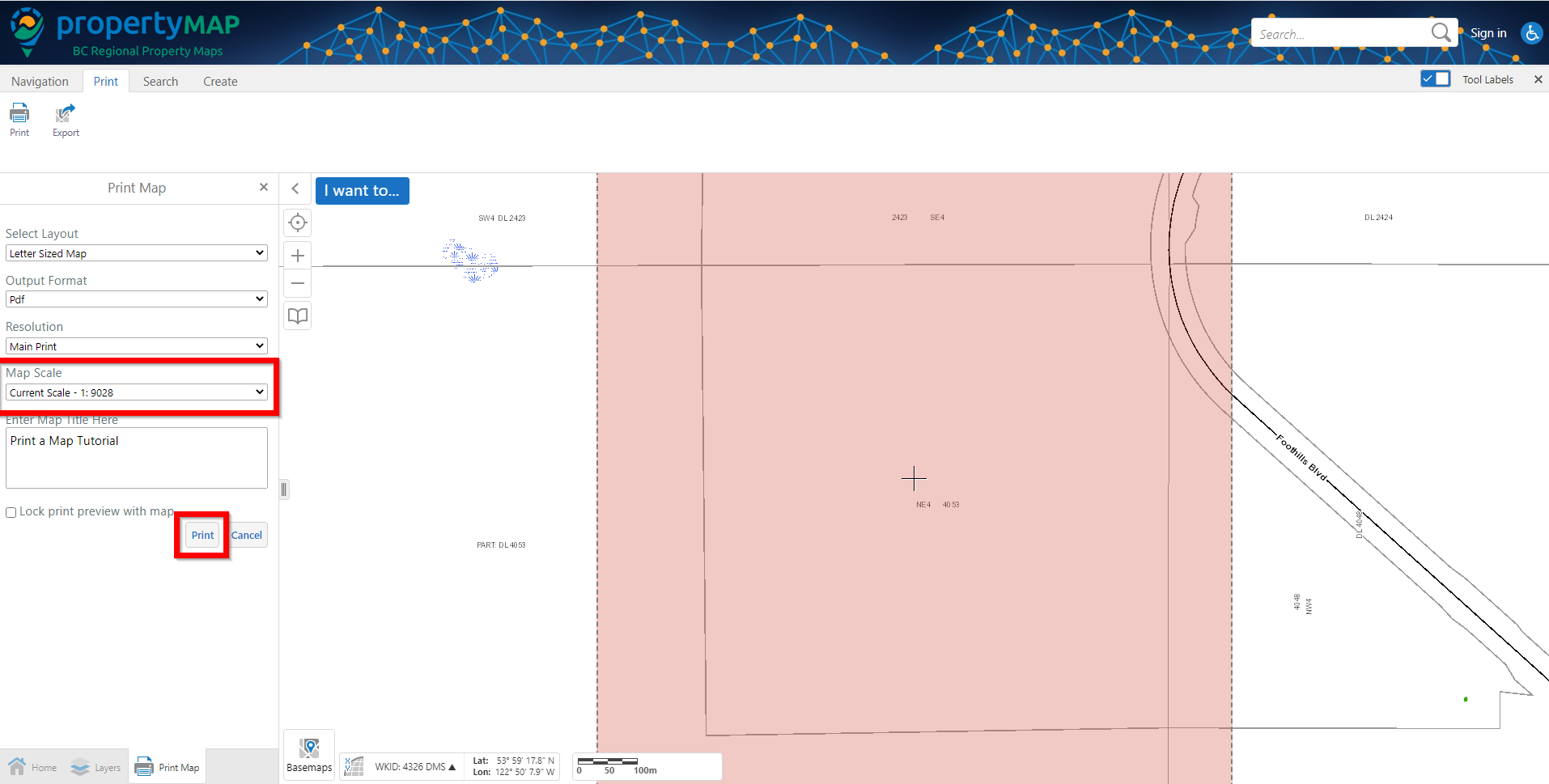
Task: Click the Export toolbar icon
Action: coord(66,120)
